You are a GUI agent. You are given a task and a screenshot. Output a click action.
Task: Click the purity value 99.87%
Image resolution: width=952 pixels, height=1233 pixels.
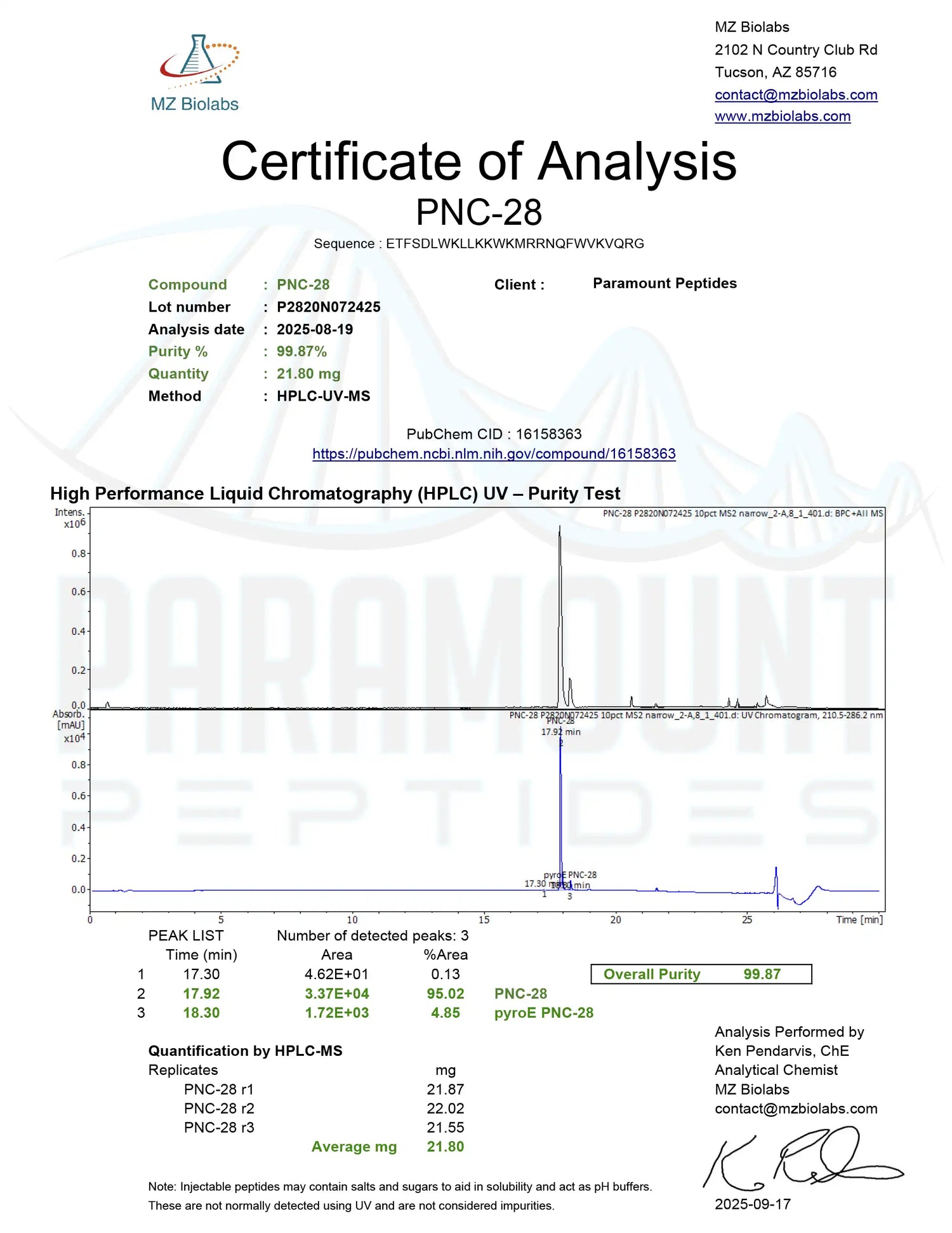301,352
